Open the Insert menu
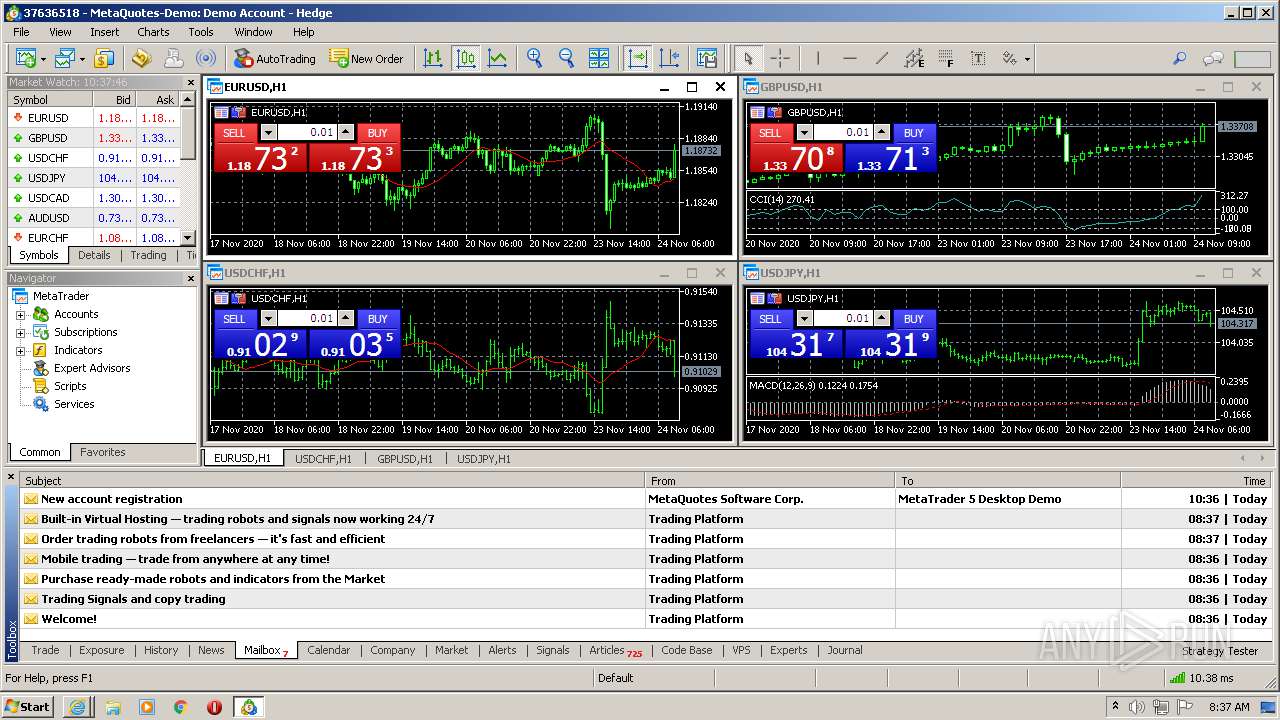1280x720 pixels. coord(104,32)
